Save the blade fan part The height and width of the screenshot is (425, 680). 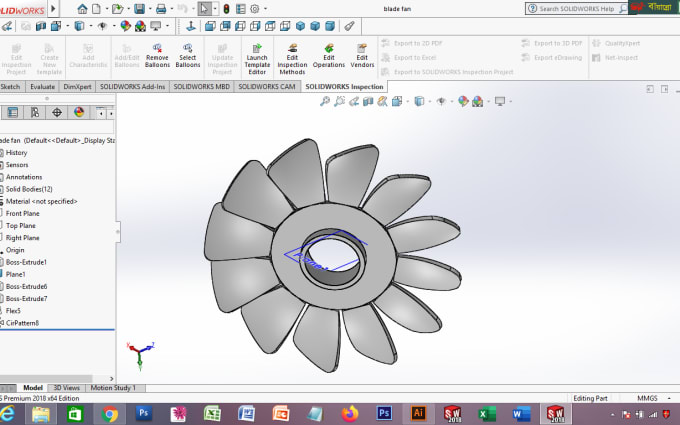pos(139,9)
